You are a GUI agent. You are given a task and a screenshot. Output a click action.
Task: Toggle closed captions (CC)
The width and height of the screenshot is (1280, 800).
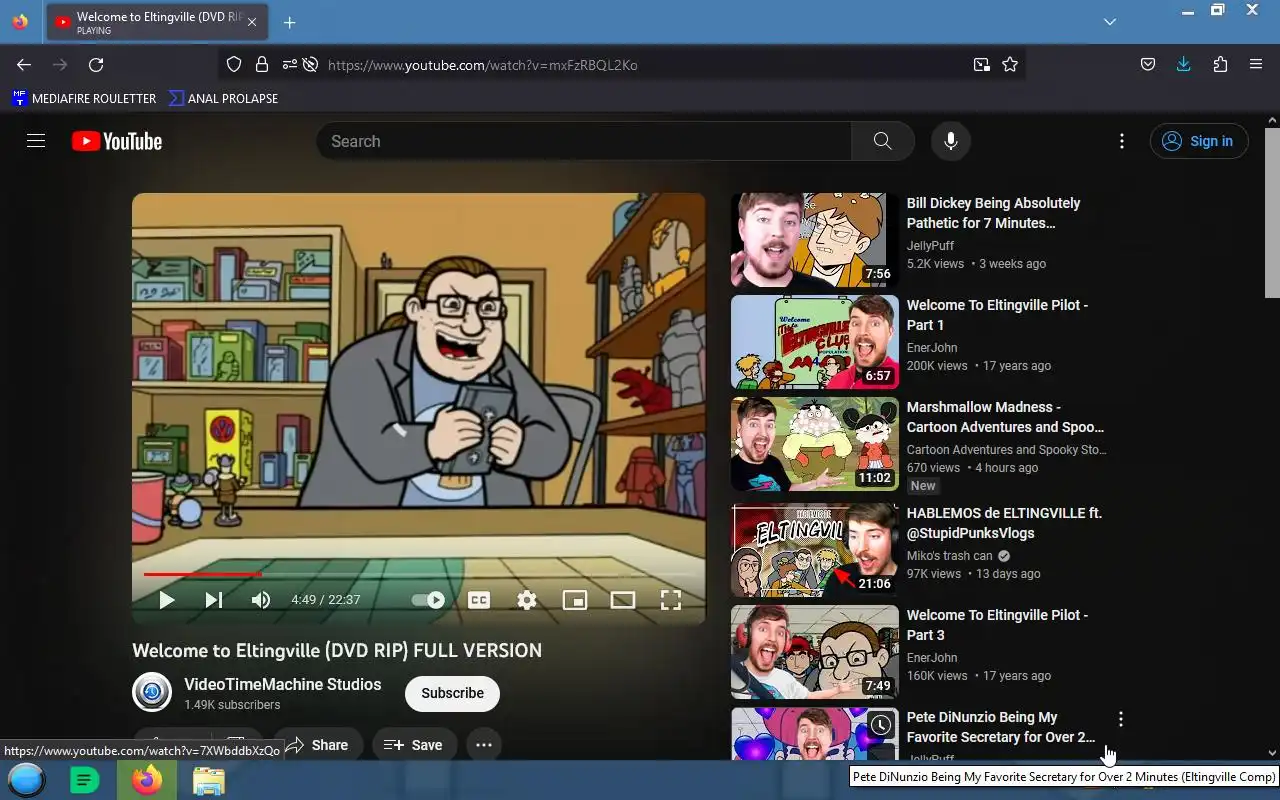(x=479, y=600)
